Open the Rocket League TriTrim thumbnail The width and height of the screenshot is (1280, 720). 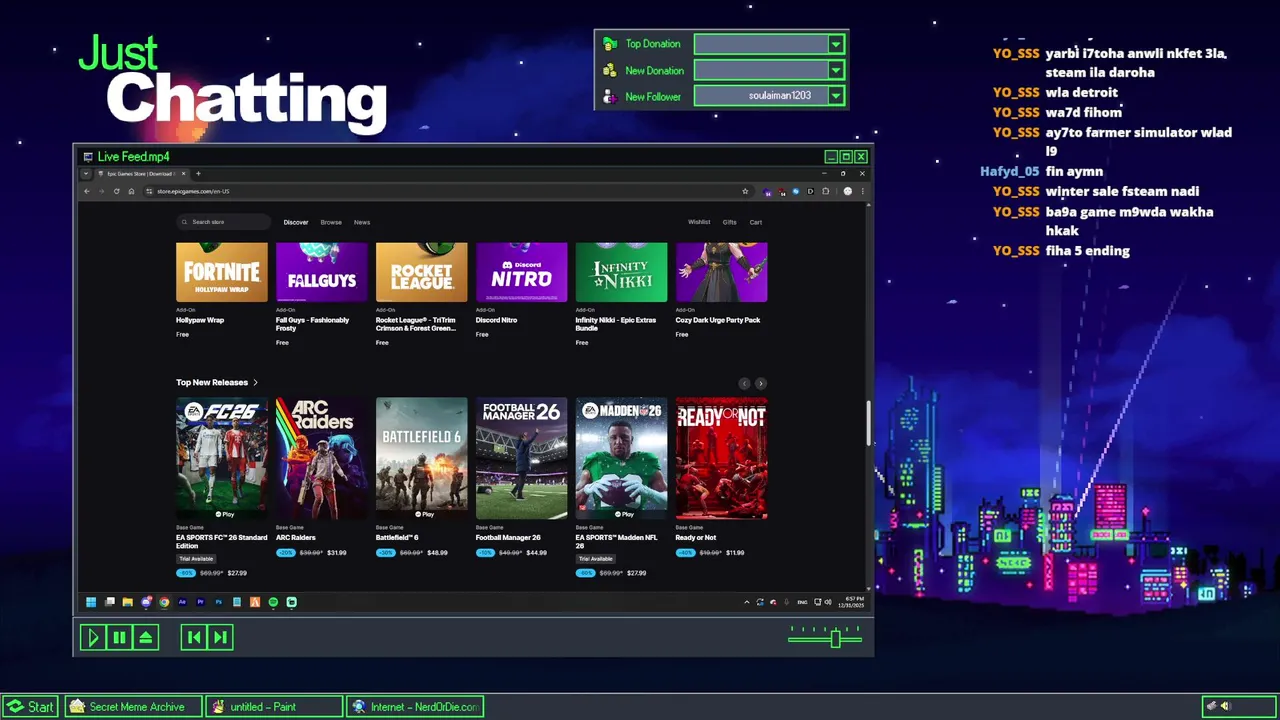422,272
